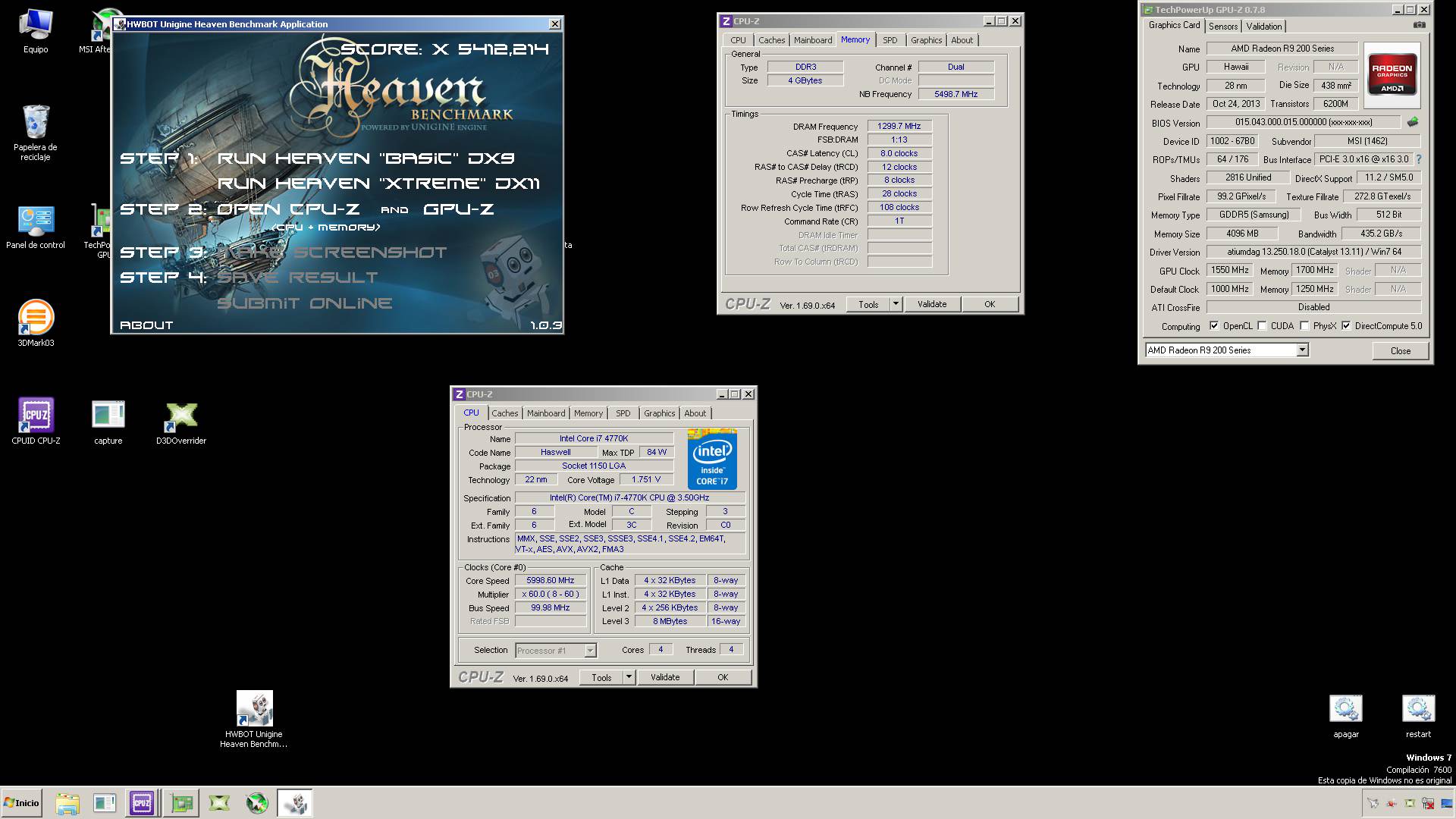Click the GPU-Z graphics card taskbar button
The image size is (1456, 819).
tap(182, 803)
